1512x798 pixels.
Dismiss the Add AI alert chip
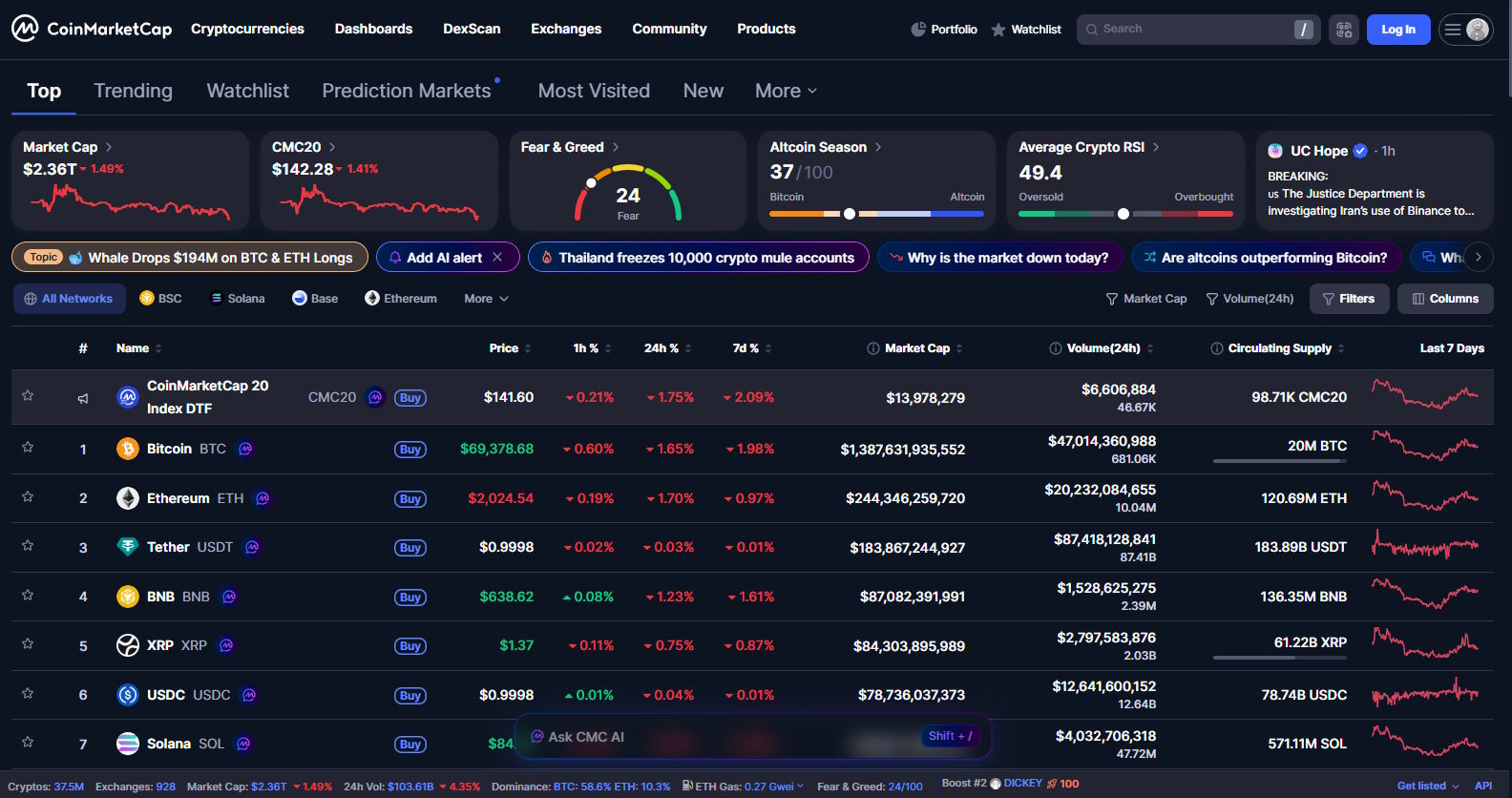(x=497, y=258)
